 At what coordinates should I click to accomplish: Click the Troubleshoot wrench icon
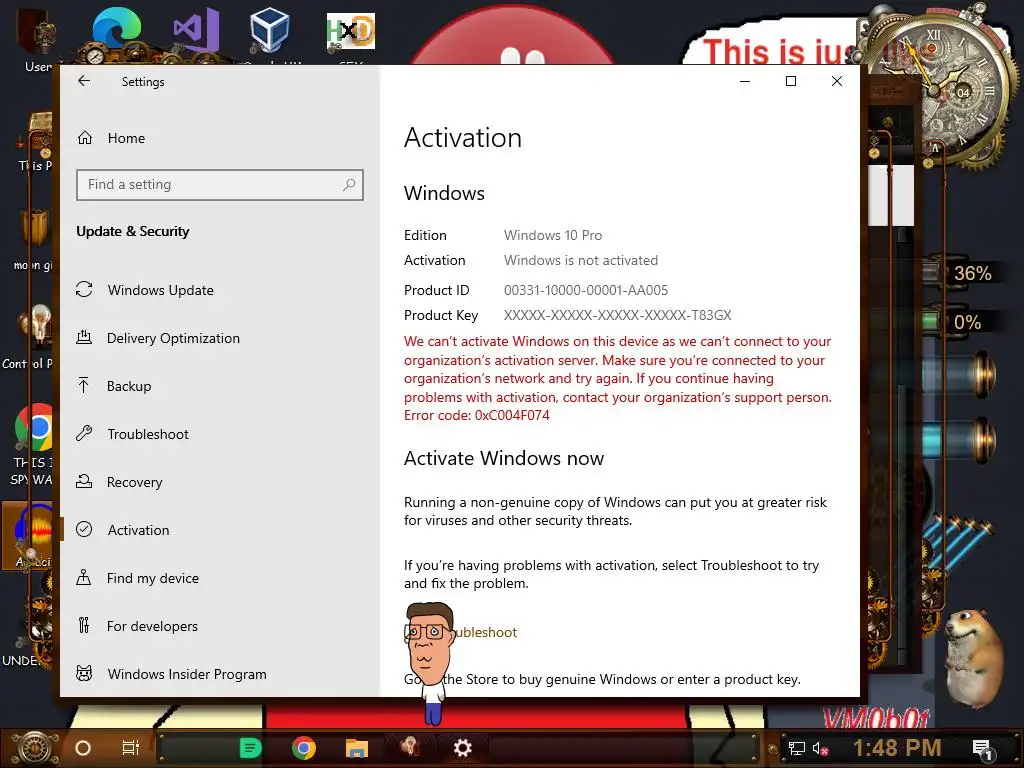[x=84, y=433]
